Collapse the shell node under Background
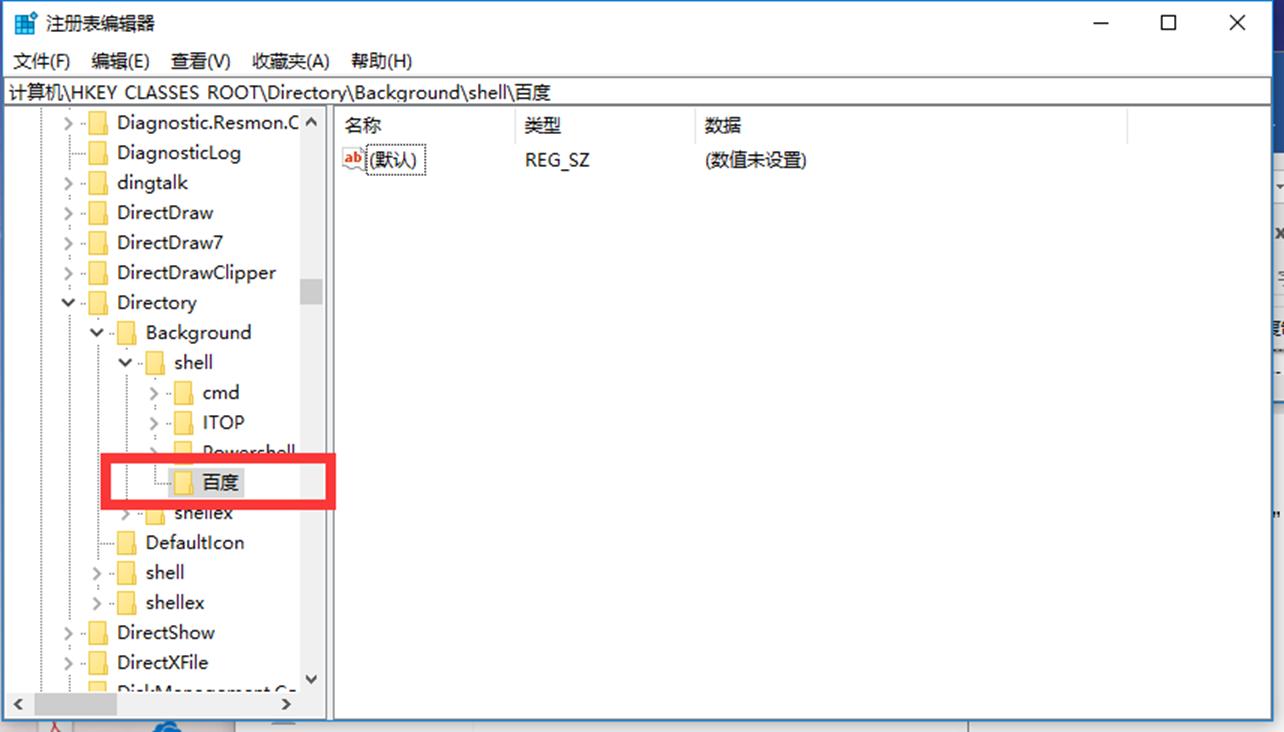This screenshot has width=1284, height=732. pyautogui.click(x=124, y=362)
